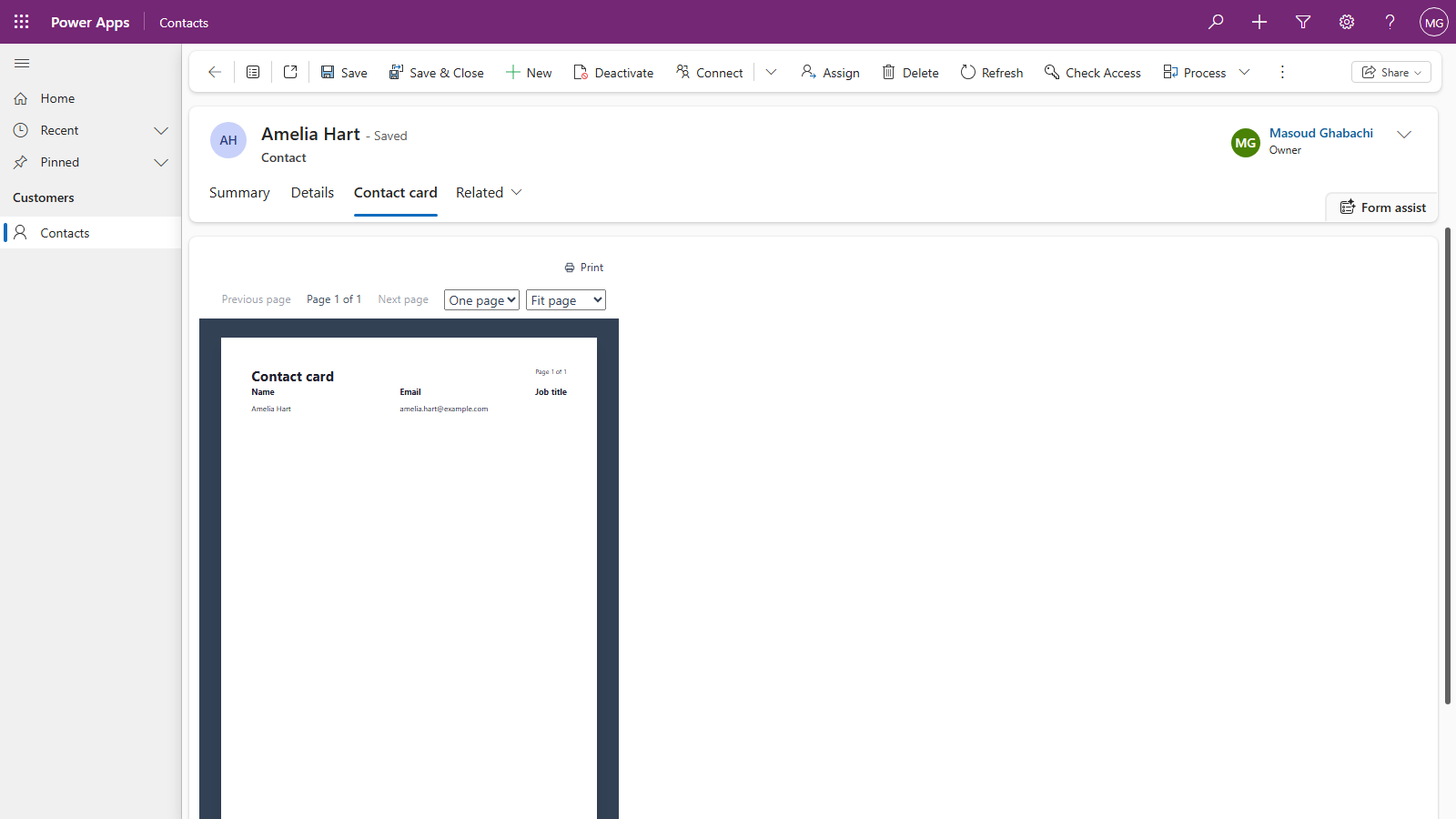The image size is (1456, 819).
Task: Open the settings gear icon
Action: (1347, 22)
